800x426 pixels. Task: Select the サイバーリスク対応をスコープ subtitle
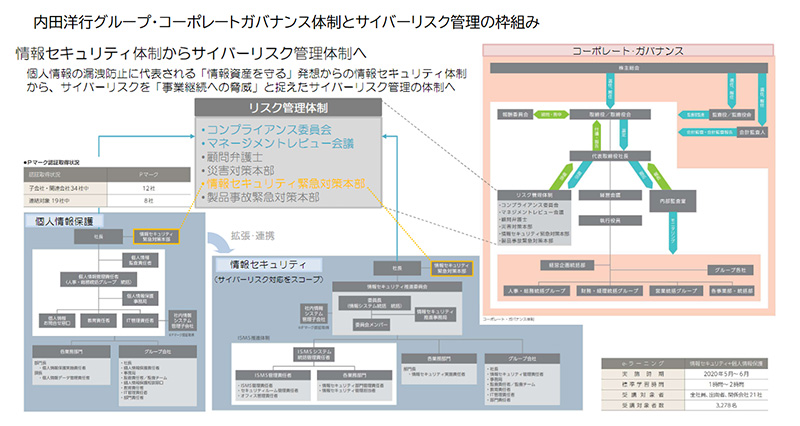[x=268, y=280]
